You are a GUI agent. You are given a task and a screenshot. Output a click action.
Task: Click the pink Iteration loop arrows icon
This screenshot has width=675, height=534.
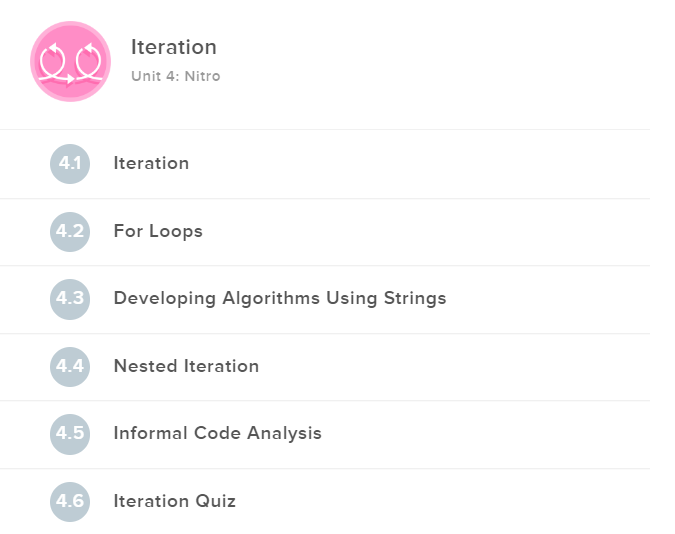tap(70, 62)
